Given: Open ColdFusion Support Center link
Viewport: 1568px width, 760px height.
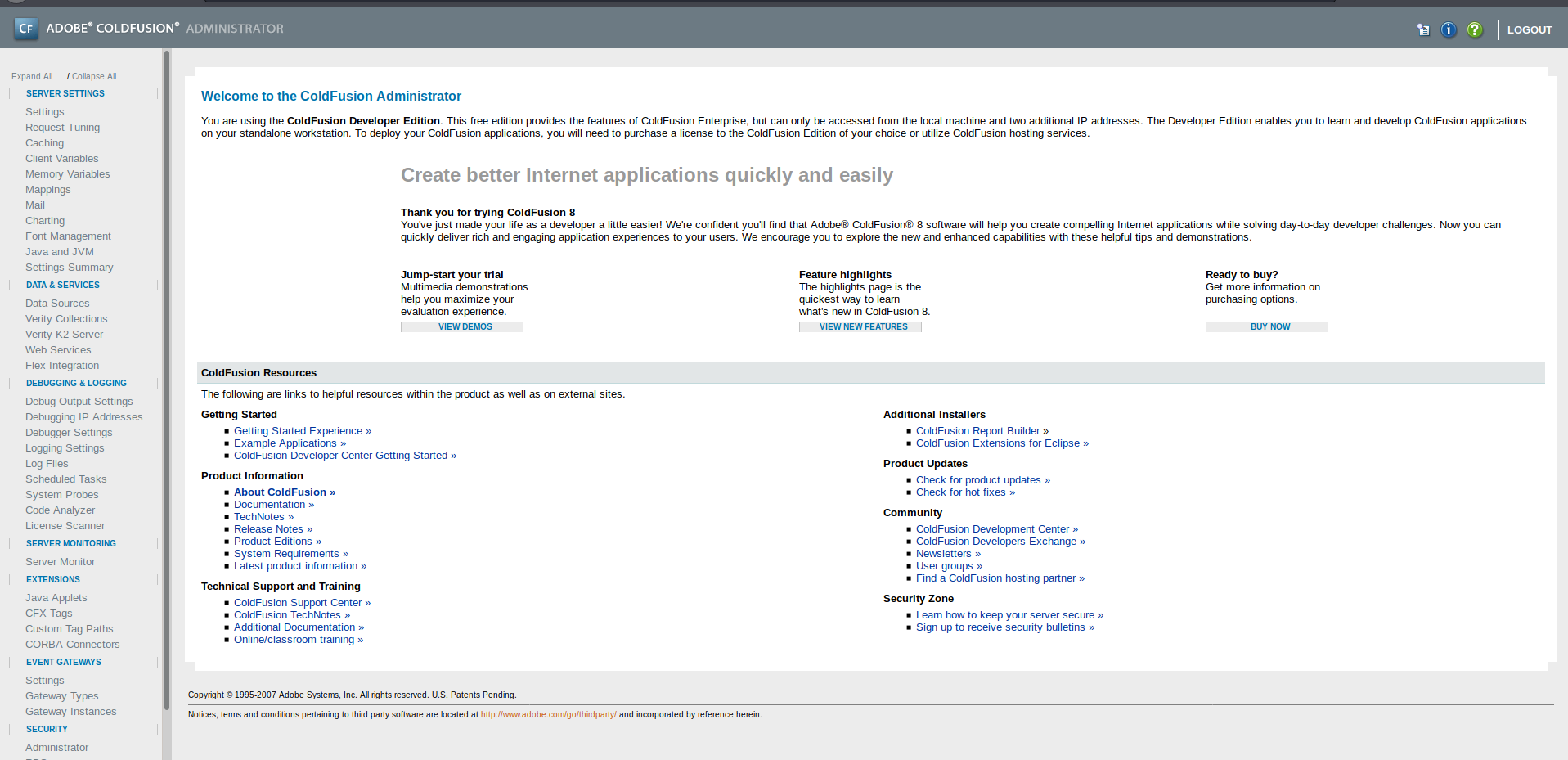Looking at the screenshot, I should 302,603.
